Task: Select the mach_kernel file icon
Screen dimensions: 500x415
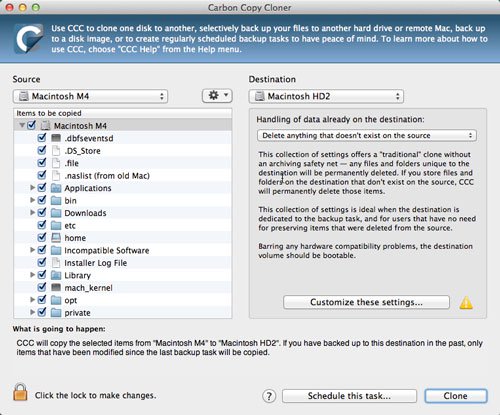Action: (x=56, y=287)
